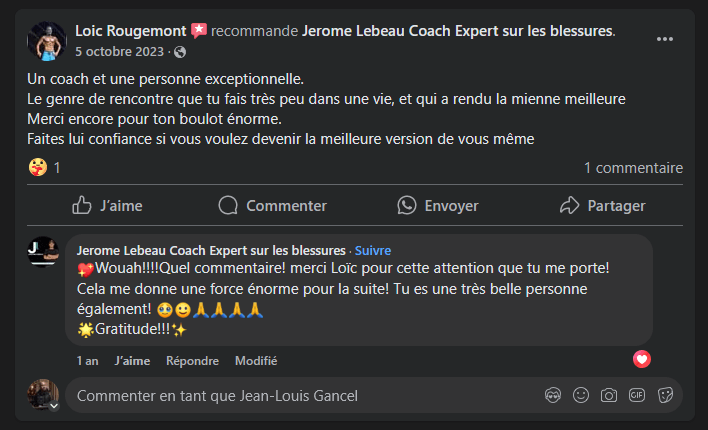This screenshot has width=708, height=430.
Task: Click the Envoyer button
Action: [437, 206]
